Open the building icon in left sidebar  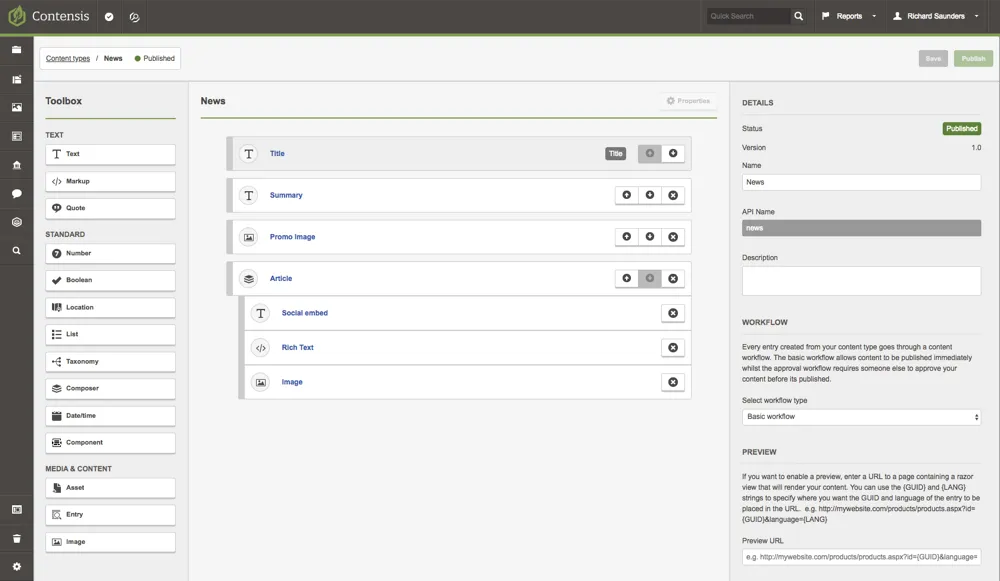click(17, 165)
